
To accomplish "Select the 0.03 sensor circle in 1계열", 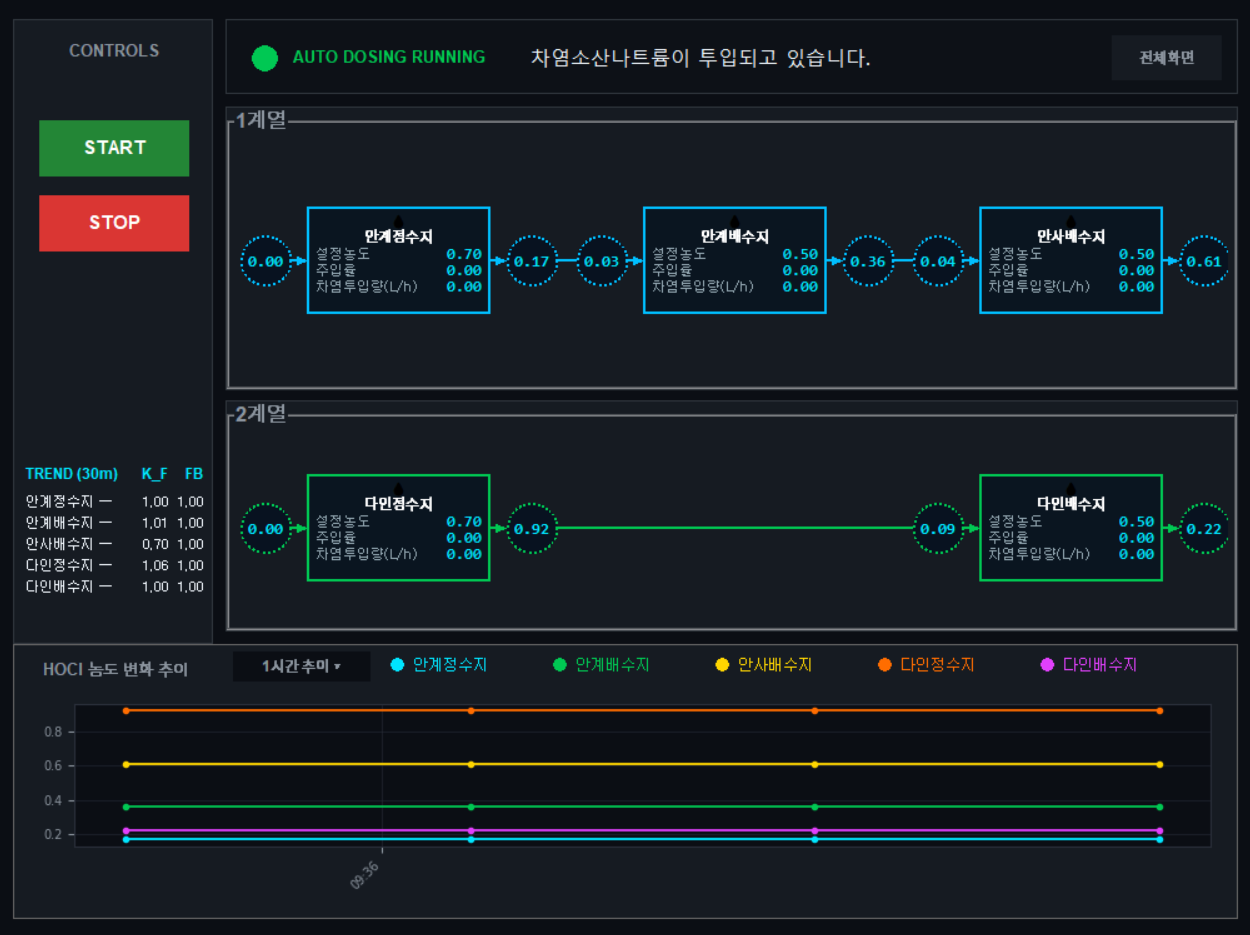I will tap(602, 262).
